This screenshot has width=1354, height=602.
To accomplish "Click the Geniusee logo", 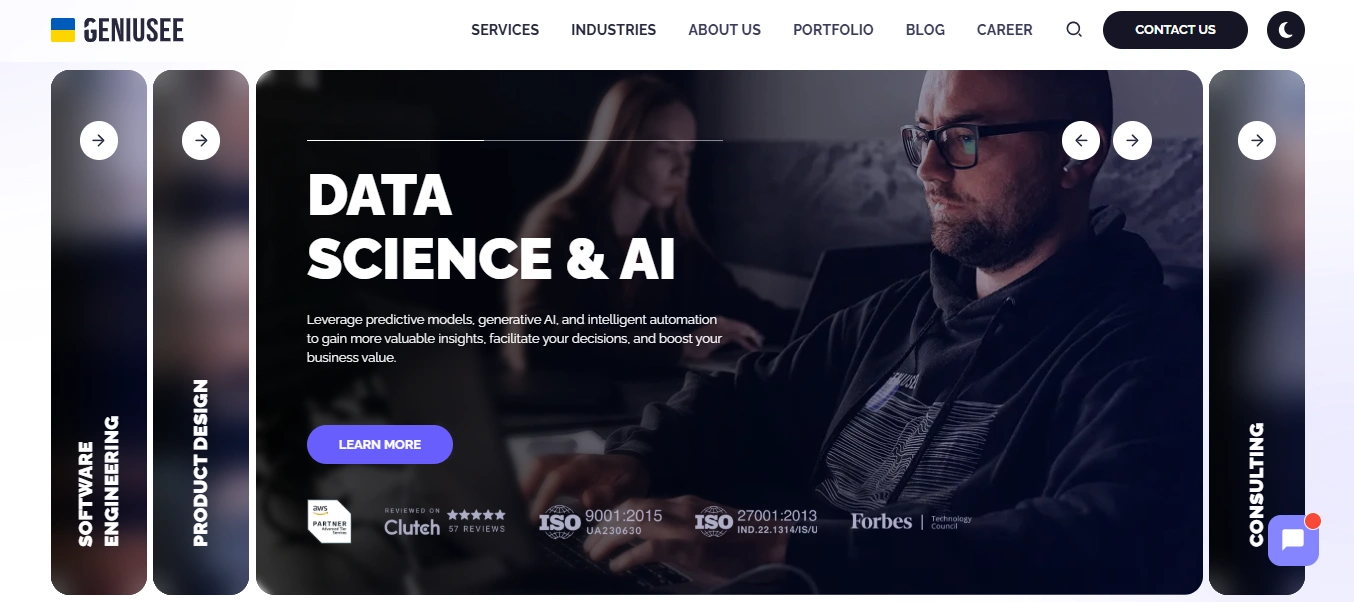I will pos(118,30).
